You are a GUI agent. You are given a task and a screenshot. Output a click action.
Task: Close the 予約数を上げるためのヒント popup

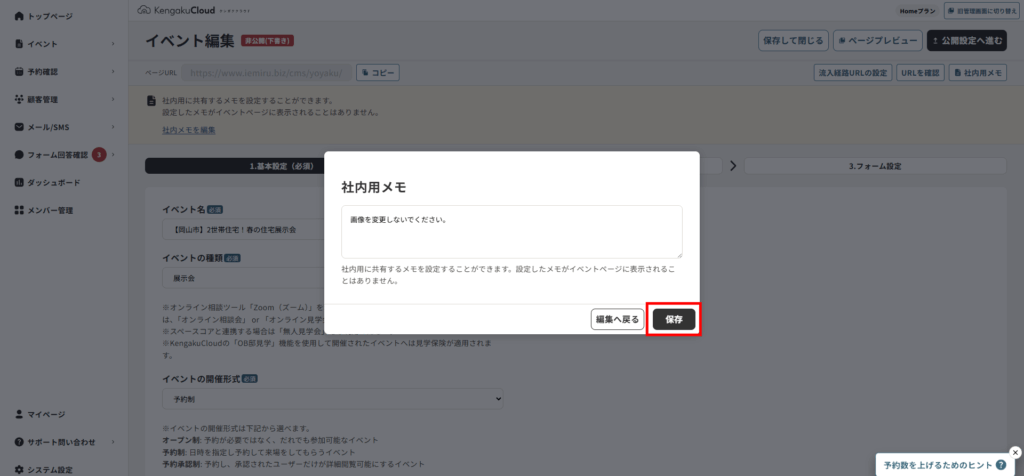click(1015, 451)
